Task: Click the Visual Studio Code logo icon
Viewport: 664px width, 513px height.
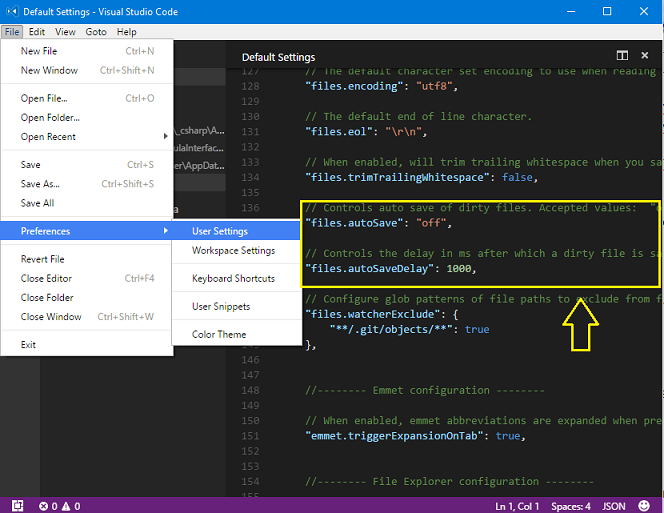Action: coord(12,11)
